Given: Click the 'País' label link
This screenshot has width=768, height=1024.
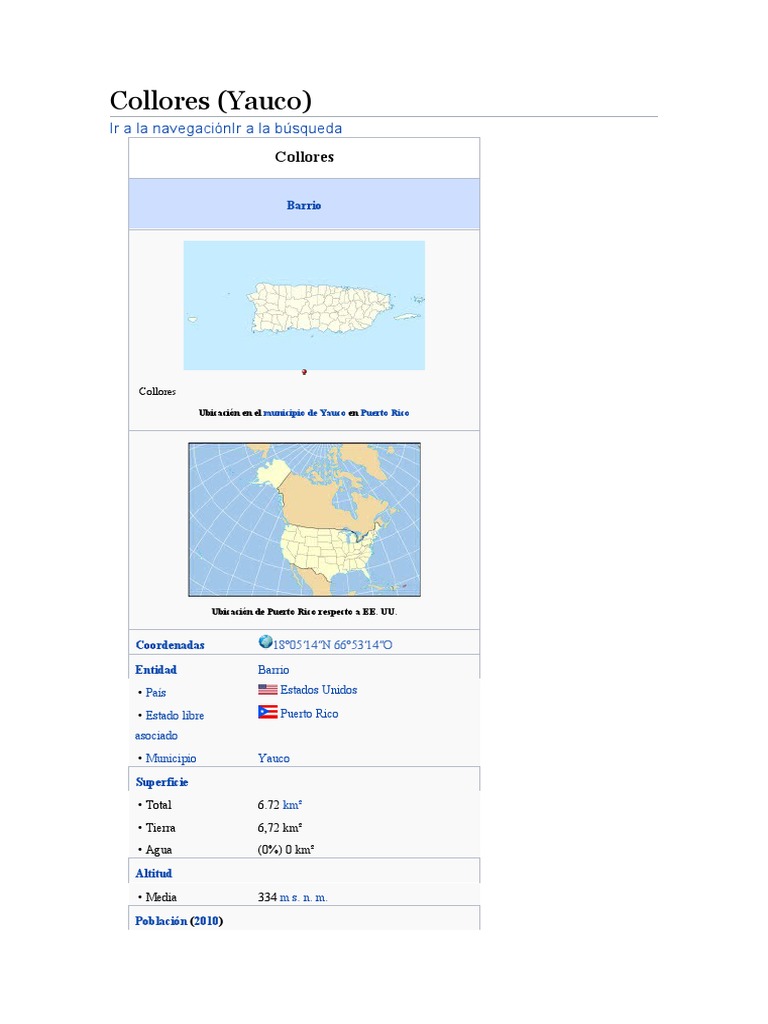Looking at the screenshot, I should click(155, 693).
